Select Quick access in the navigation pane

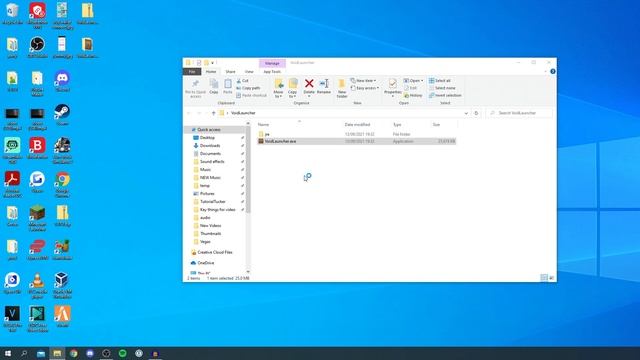(209, 130)
